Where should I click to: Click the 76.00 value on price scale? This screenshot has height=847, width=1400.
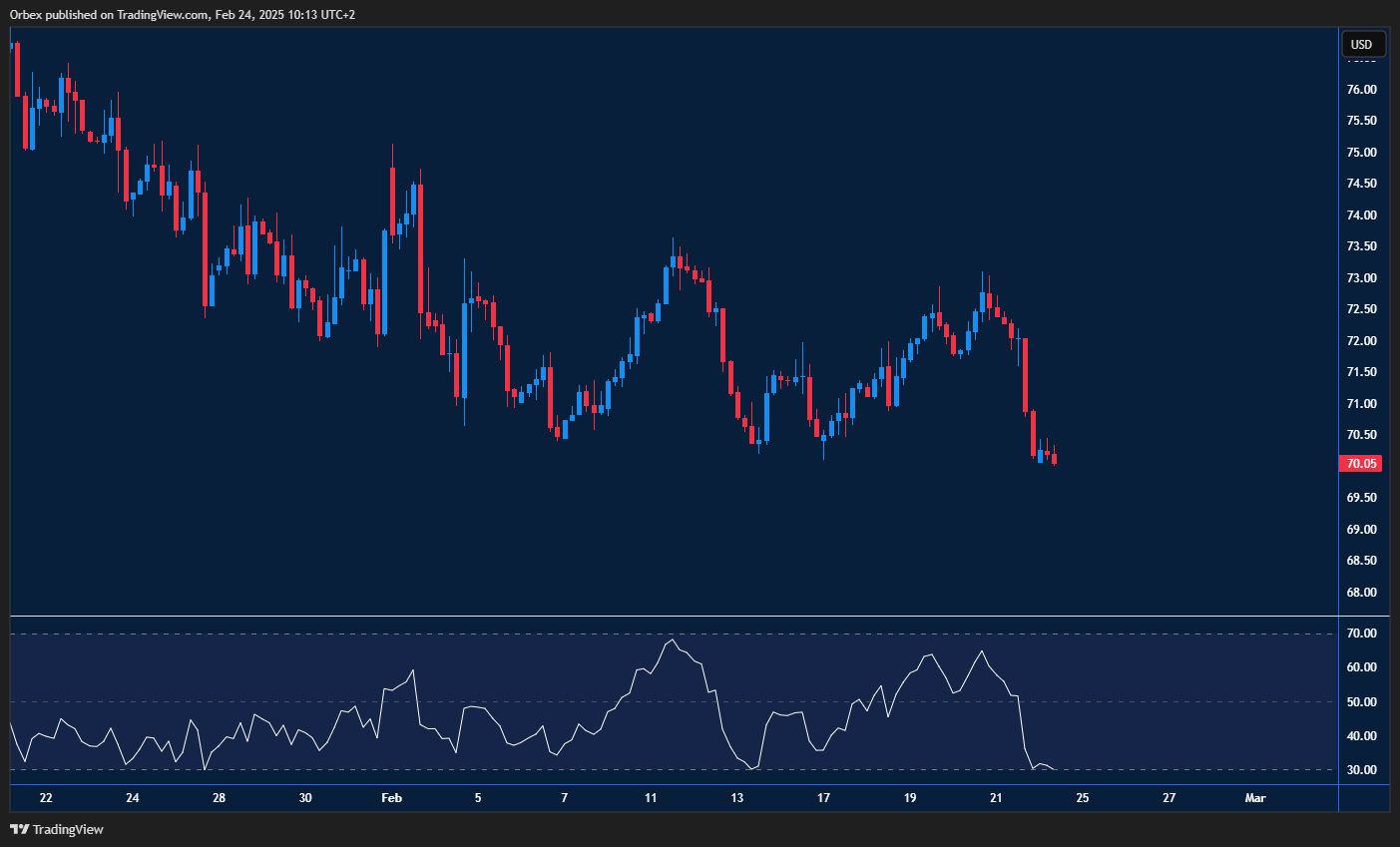point(1360,89)
